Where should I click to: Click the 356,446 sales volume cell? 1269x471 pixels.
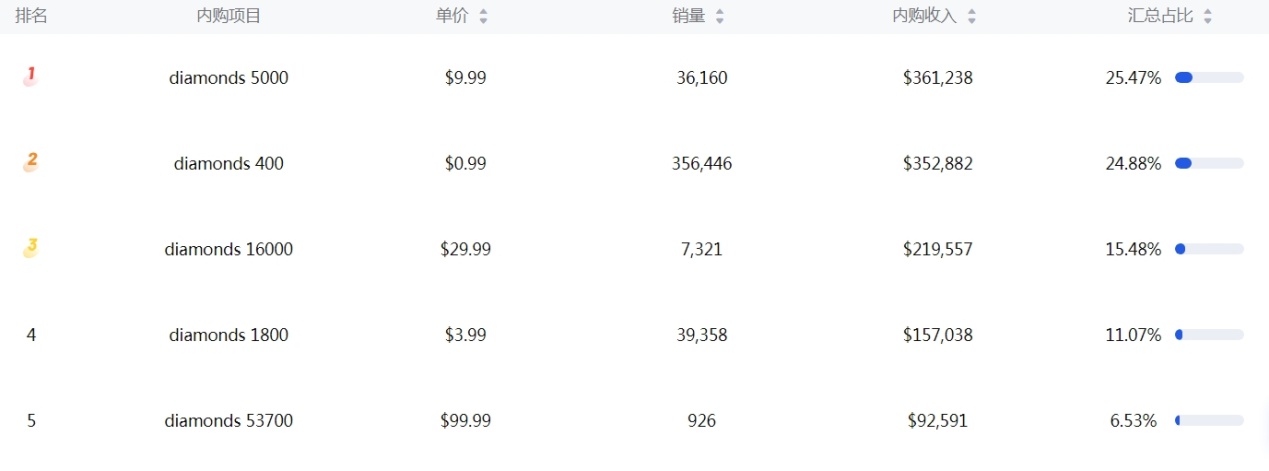click(702, 164)
